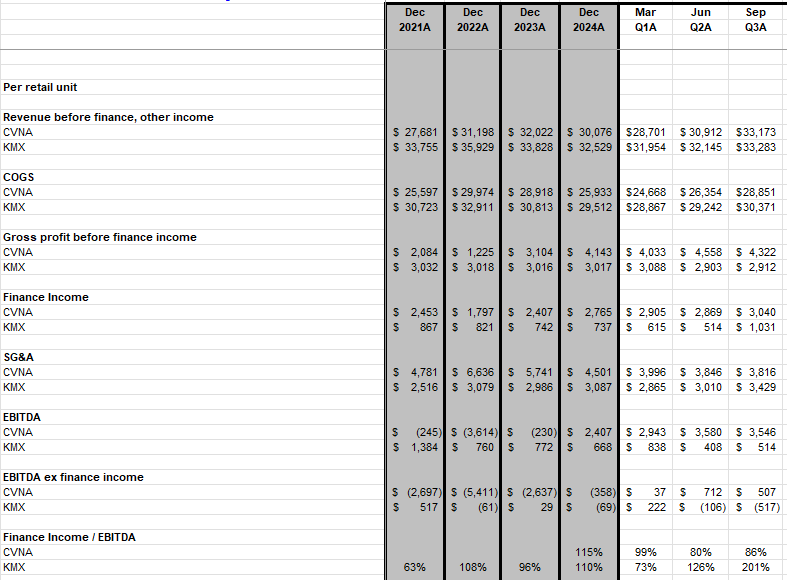Click Q2A COGS value $26,354
787x580 pixels.
701,193
